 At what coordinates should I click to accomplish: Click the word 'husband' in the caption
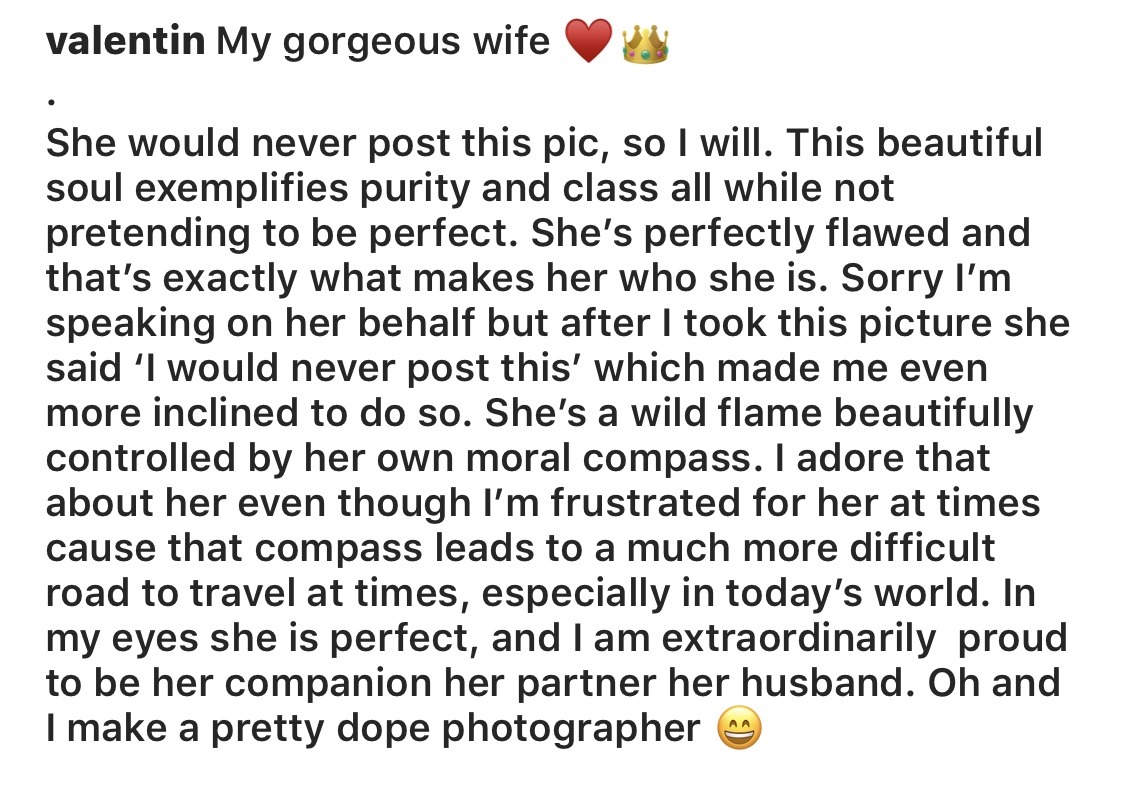(822, 683)
